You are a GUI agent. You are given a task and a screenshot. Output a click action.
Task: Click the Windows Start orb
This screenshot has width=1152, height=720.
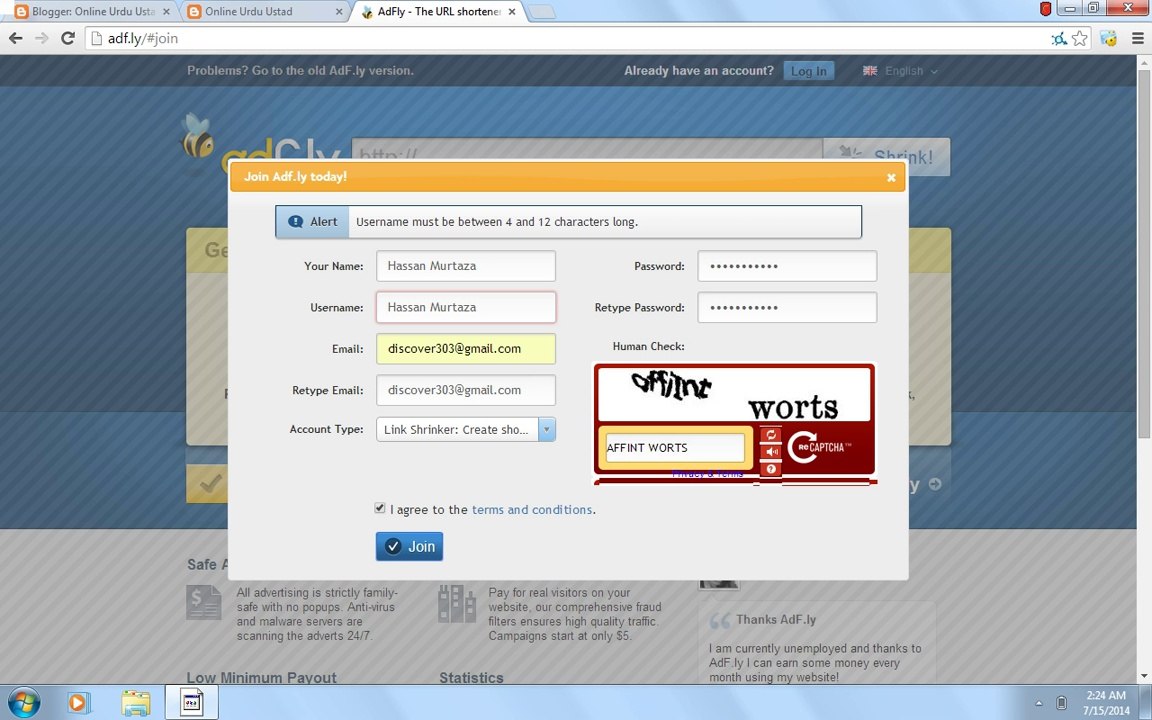pos(23,702)
